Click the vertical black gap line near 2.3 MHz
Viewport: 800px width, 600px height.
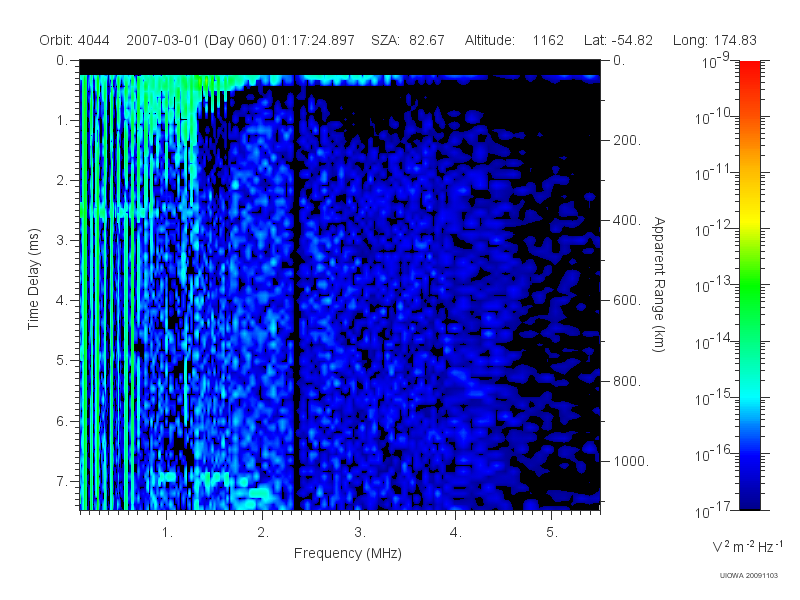pos(296,293)
